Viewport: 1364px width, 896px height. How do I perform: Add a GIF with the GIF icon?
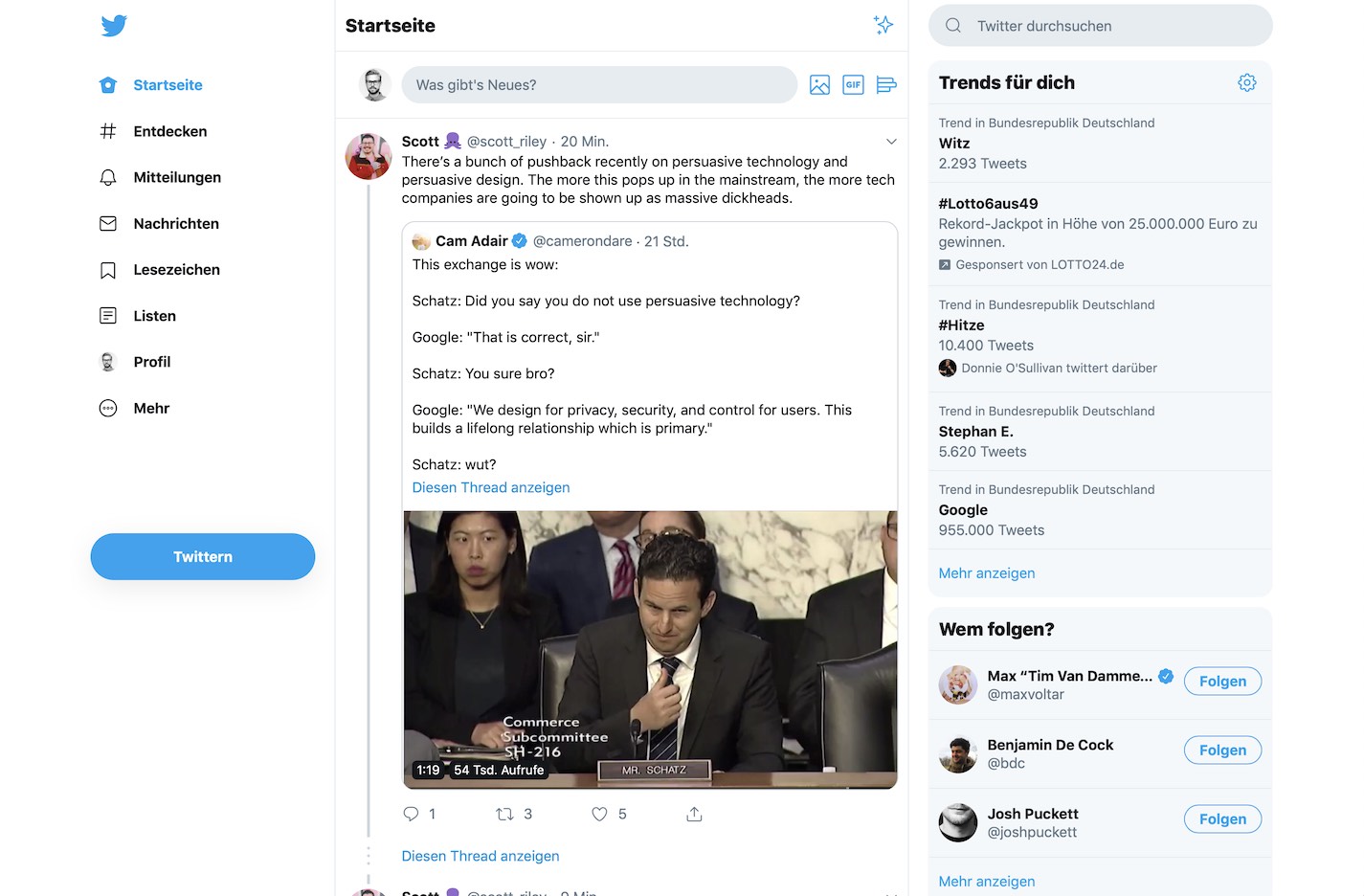click(853, 85)
